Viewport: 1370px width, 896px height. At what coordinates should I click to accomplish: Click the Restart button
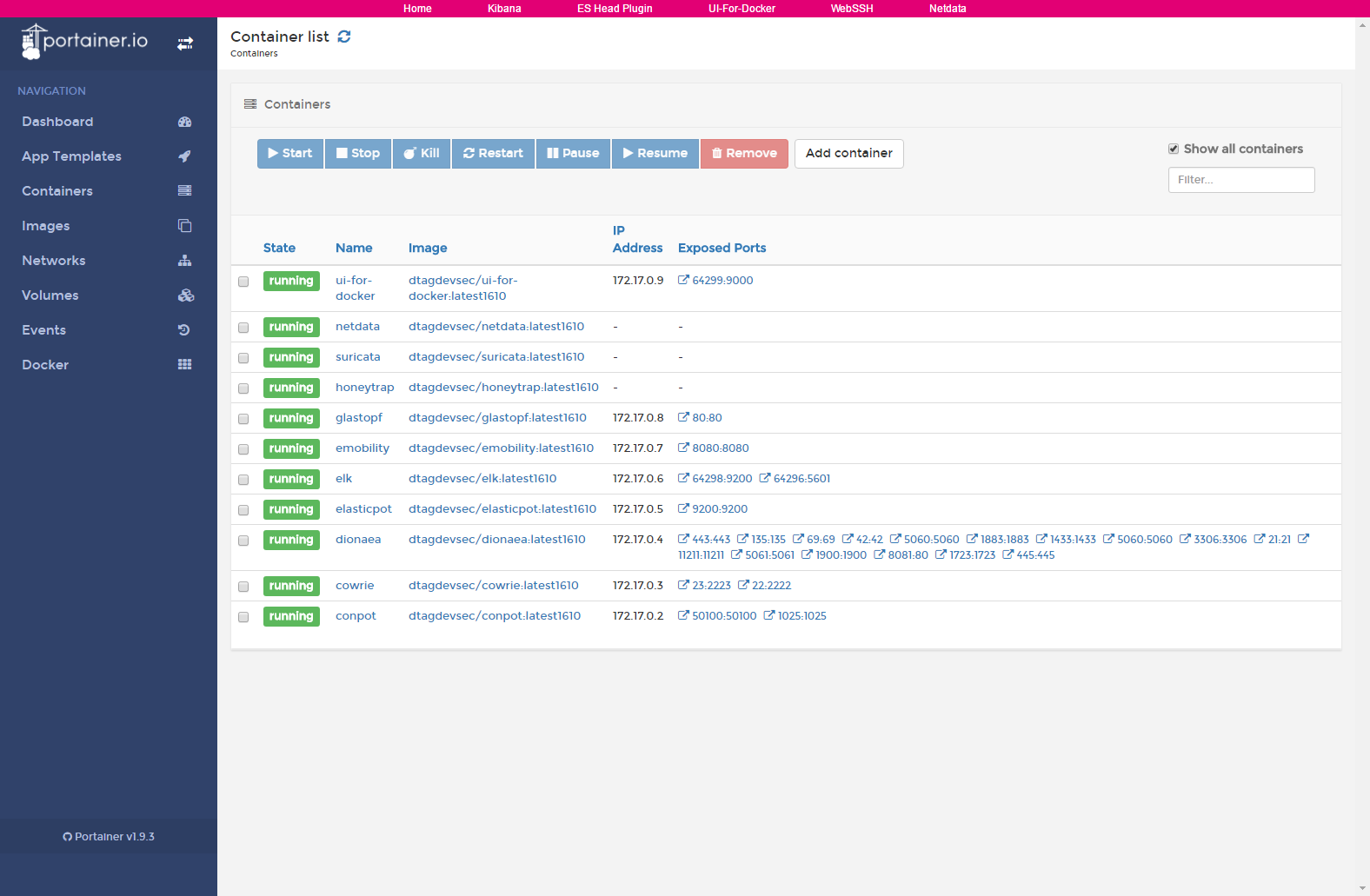tap(493, 154)
